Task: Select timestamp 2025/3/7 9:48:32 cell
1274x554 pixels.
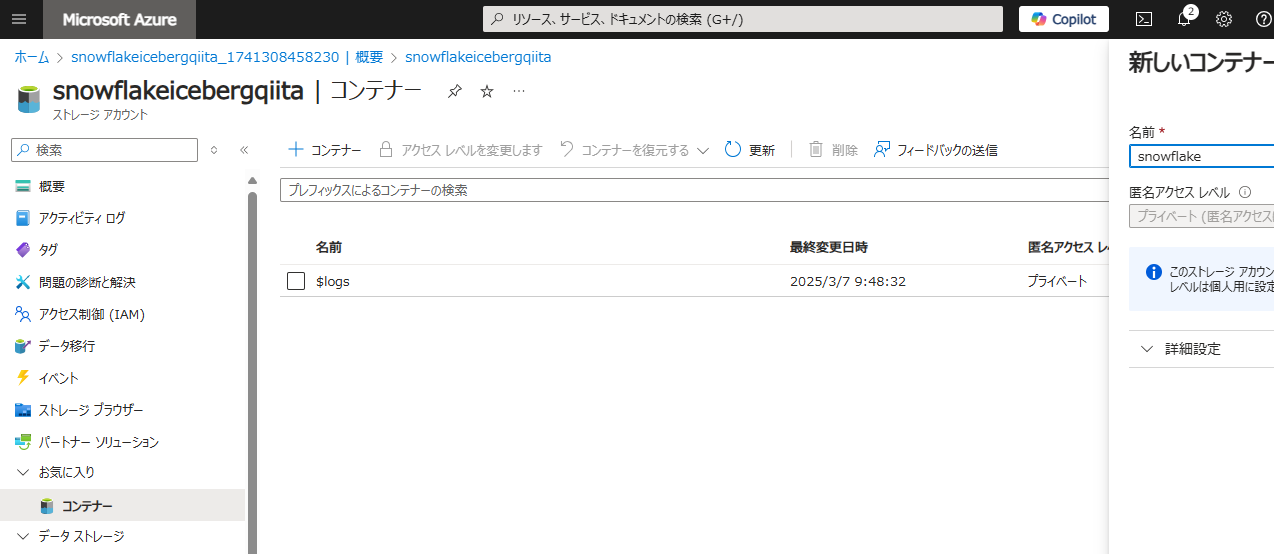Action: [x=848, y=282]
